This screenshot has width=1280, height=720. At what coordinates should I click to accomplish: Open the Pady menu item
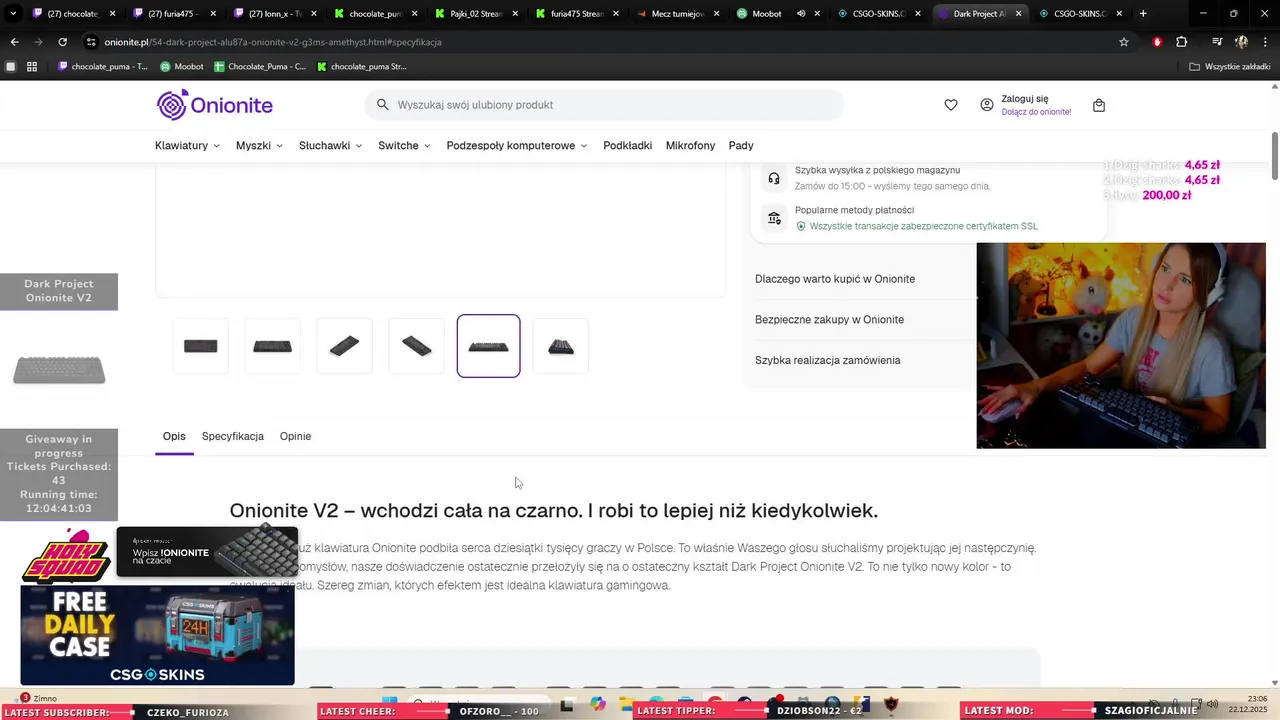point(741,146)
